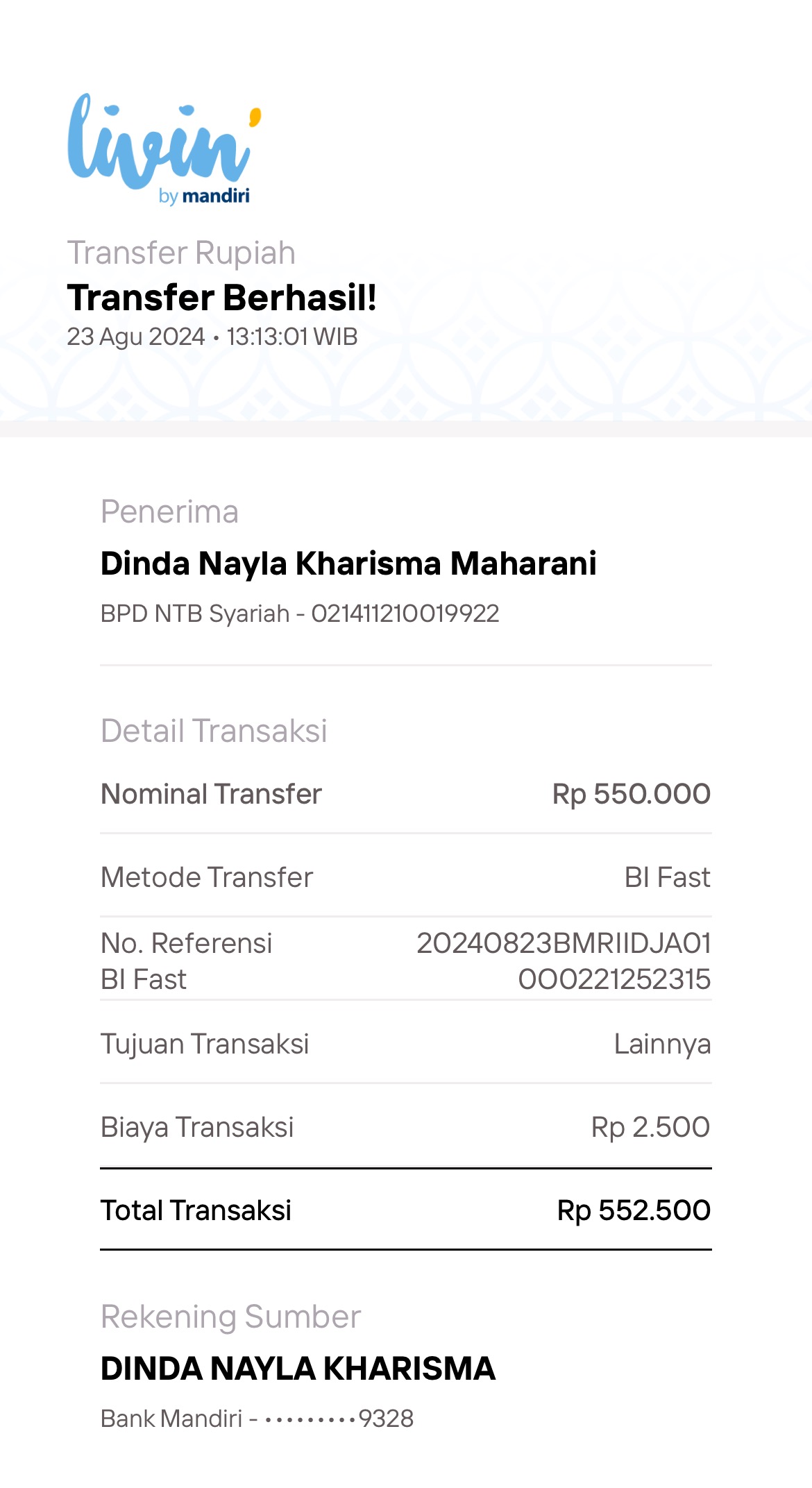The image size is (812, 1488).
Task: Click source account name DINDA NAYLA KHARISMA
Action: coord(298,1369)
